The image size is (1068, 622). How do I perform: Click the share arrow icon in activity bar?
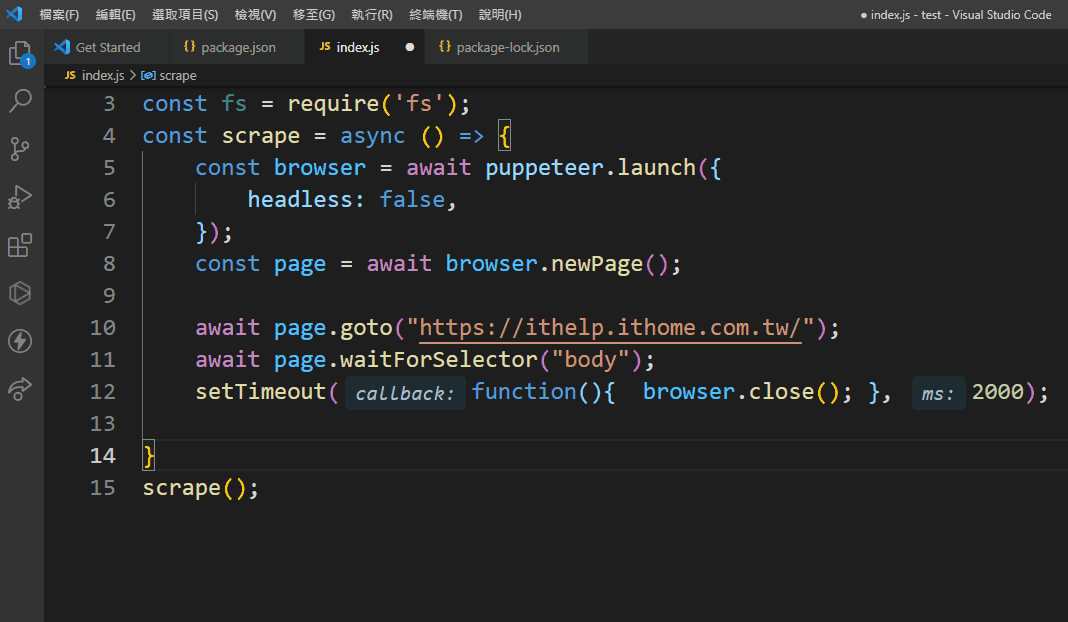click(20, 389)
